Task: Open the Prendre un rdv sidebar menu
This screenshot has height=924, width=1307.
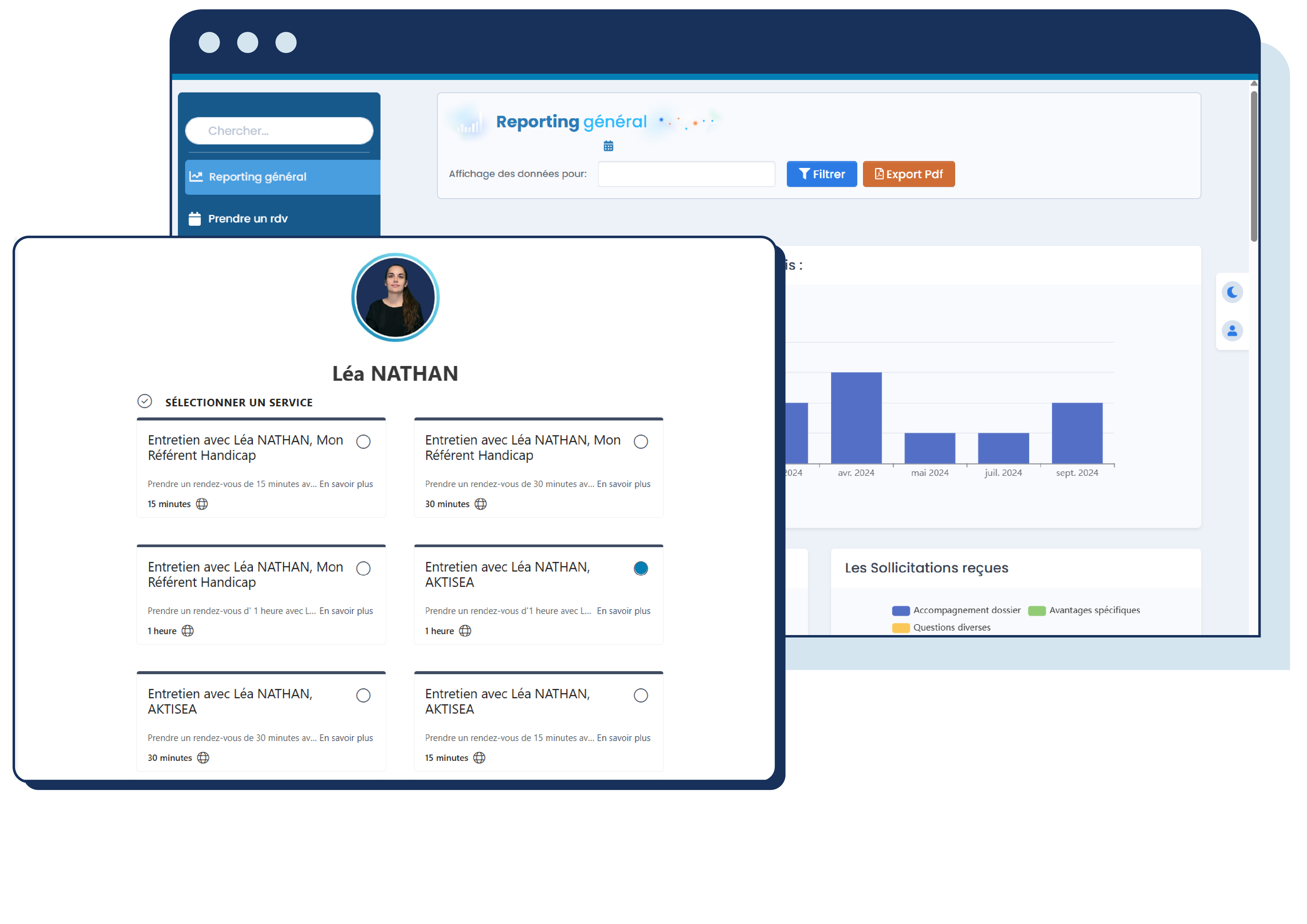Action: [x=282, y=219]
